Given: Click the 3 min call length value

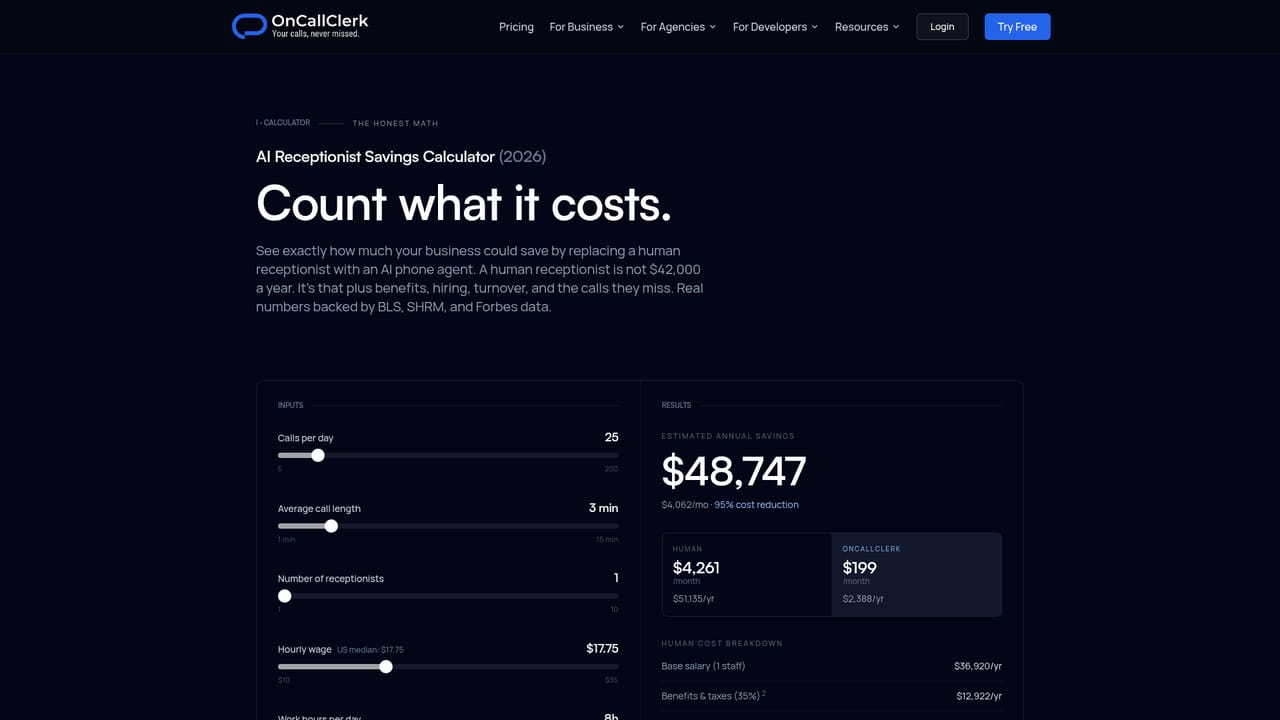Looking at the screenshot, I should (x=603, y=508).
